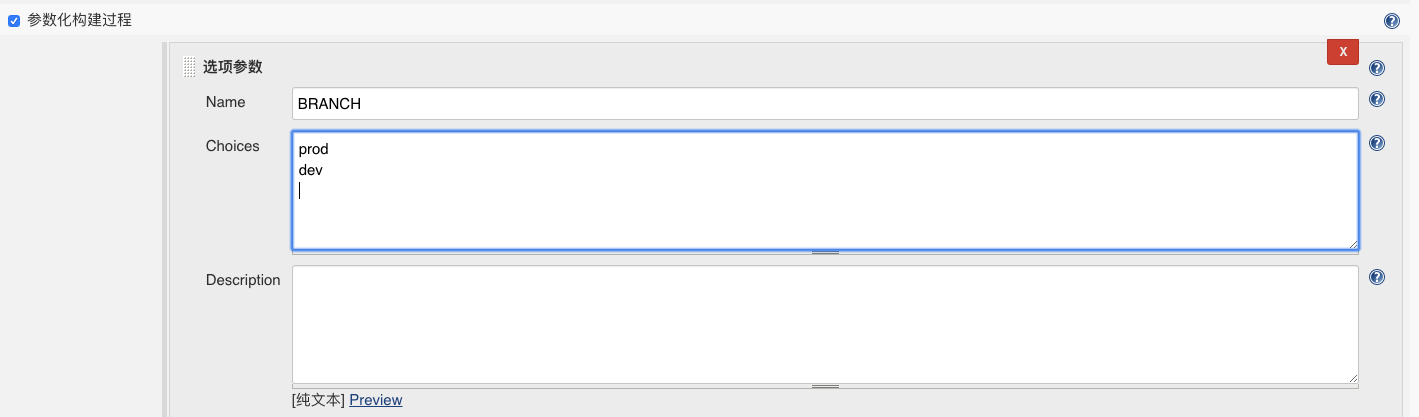Image resolution: width=1419 pixels, height=417 pixels.
Task: Place cursor on the dev line
Action: (311, 171)
